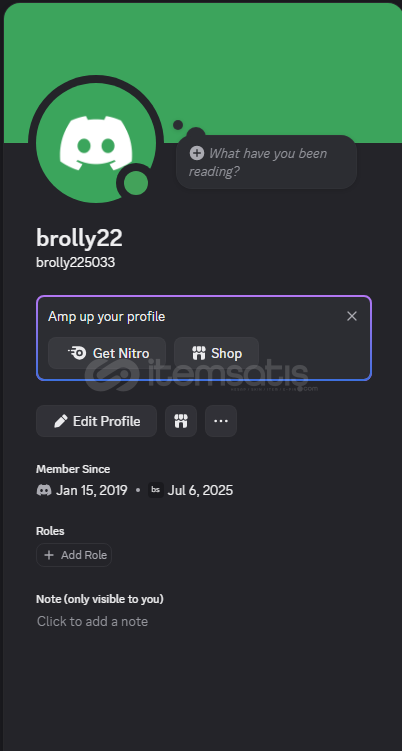
Task: Click the Discord logo beside Jan 15, 2019
Action: [44, 490]
